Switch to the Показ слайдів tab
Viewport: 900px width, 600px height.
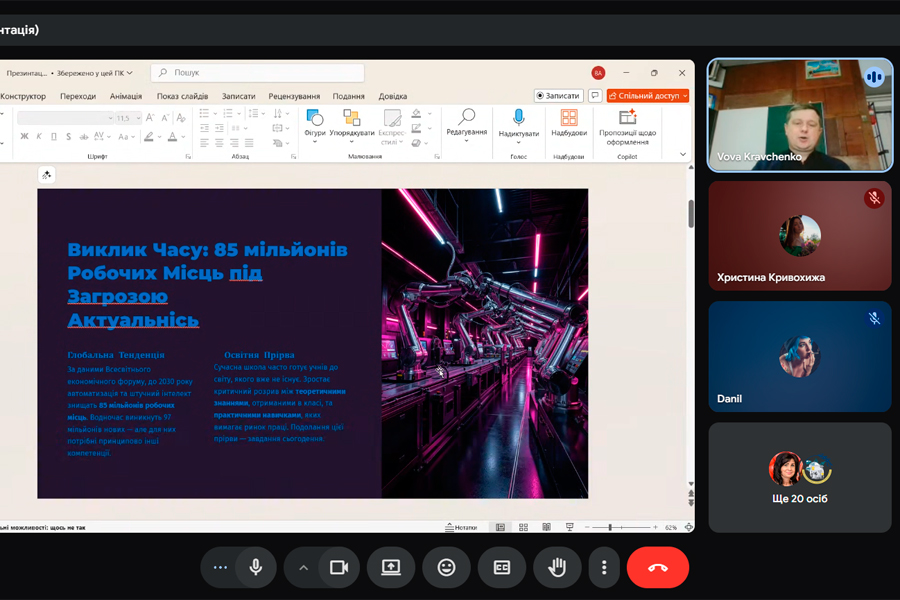(x=182, y=96)
